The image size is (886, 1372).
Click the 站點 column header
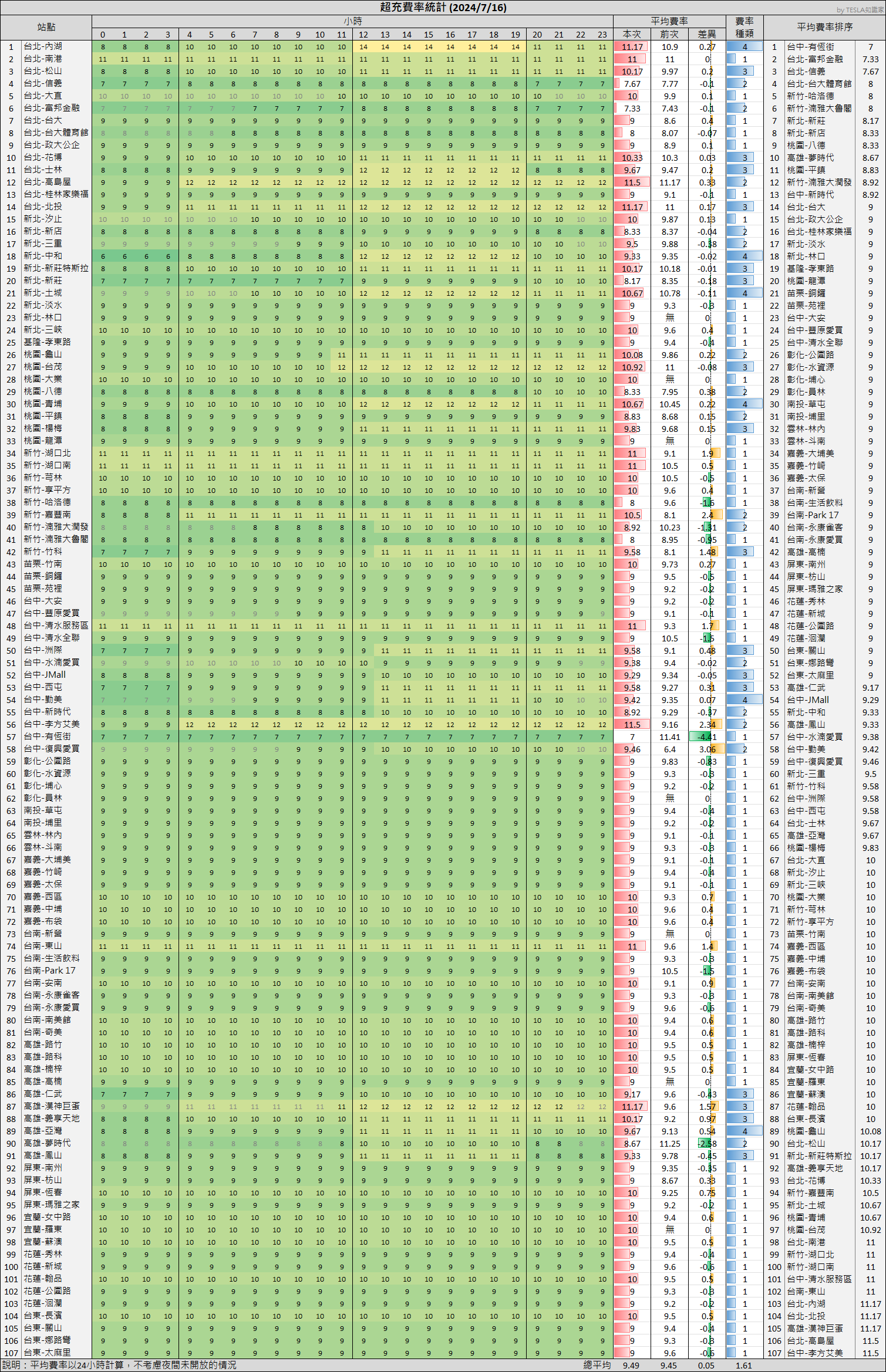pos(46,27)
